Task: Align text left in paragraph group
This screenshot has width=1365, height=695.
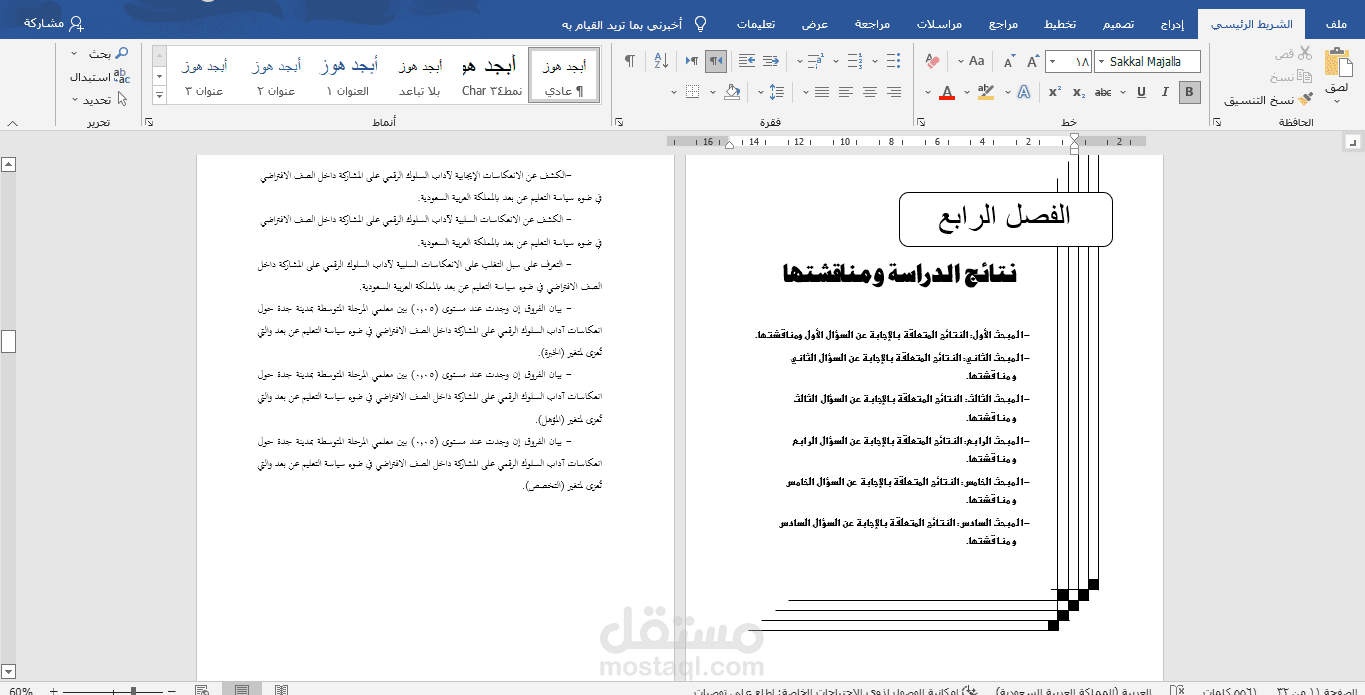Action: click(x=845, y=92)
